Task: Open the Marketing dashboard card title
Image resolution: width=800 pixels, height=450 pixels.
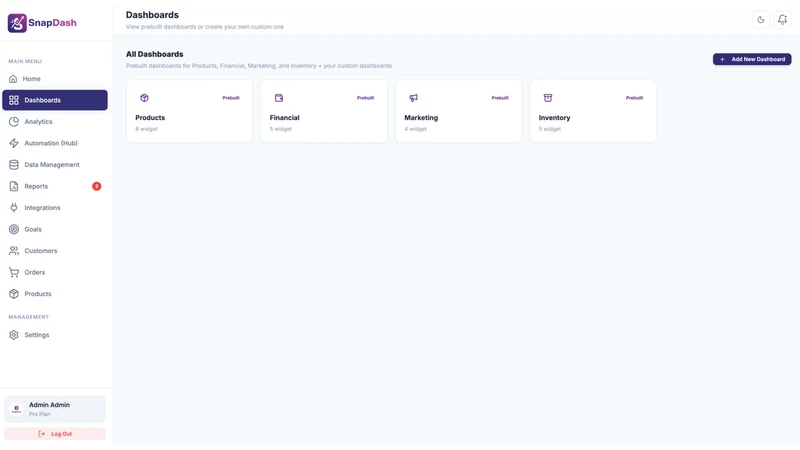Action: (x=421, y=117)
